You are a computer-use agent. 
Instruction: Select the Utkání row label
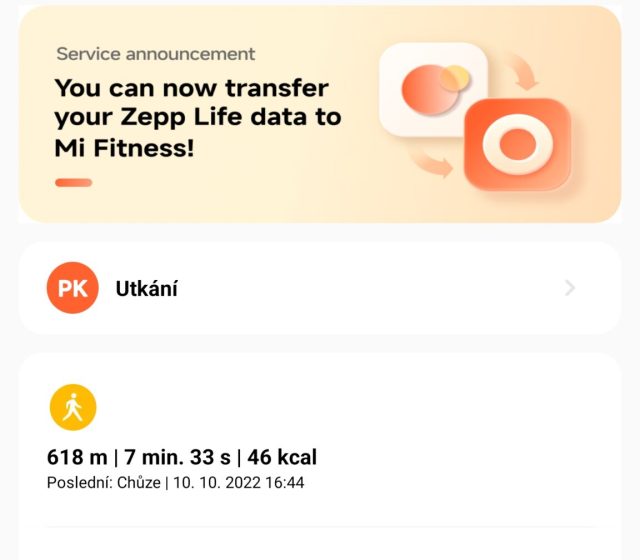(147, 289)
